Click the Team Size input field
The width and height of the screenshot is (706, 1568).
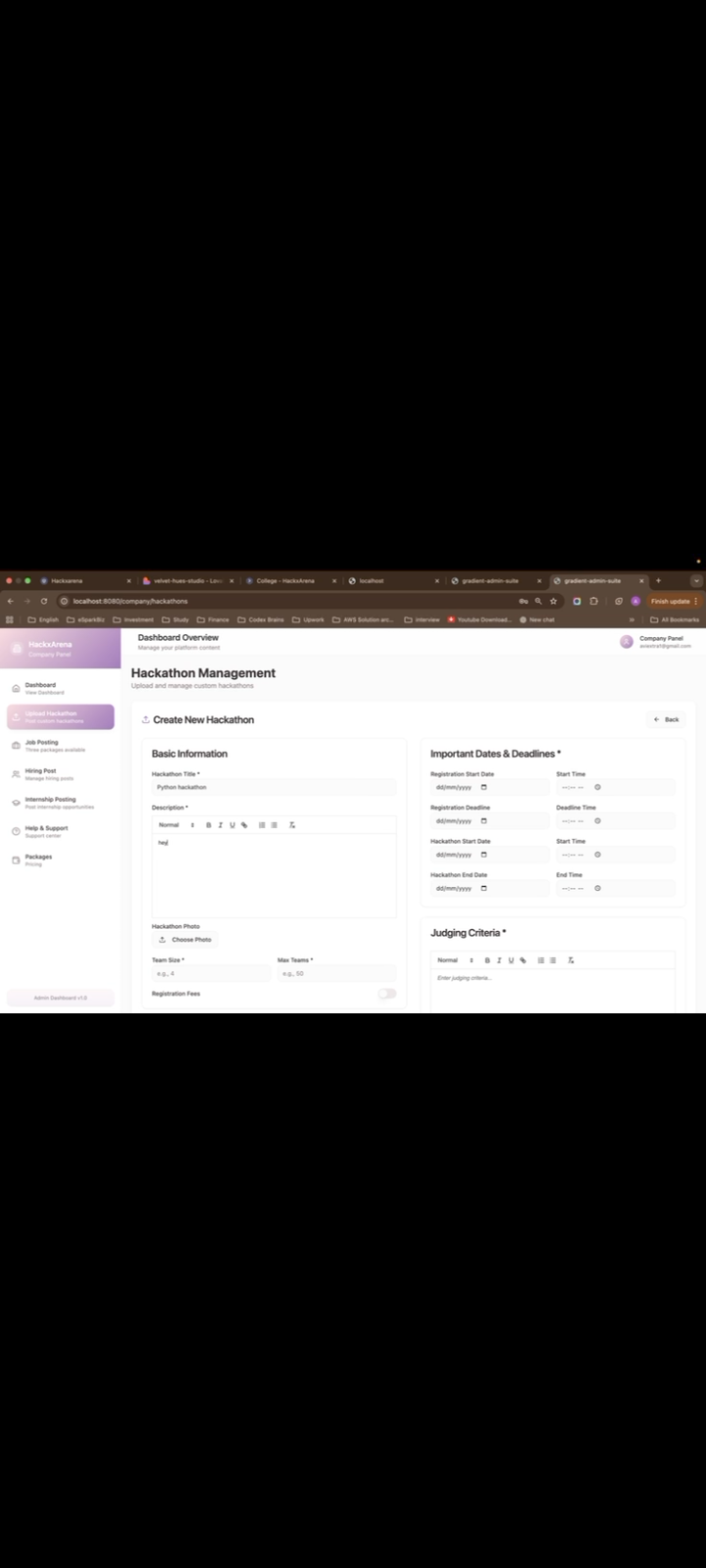tap(211, 974)
